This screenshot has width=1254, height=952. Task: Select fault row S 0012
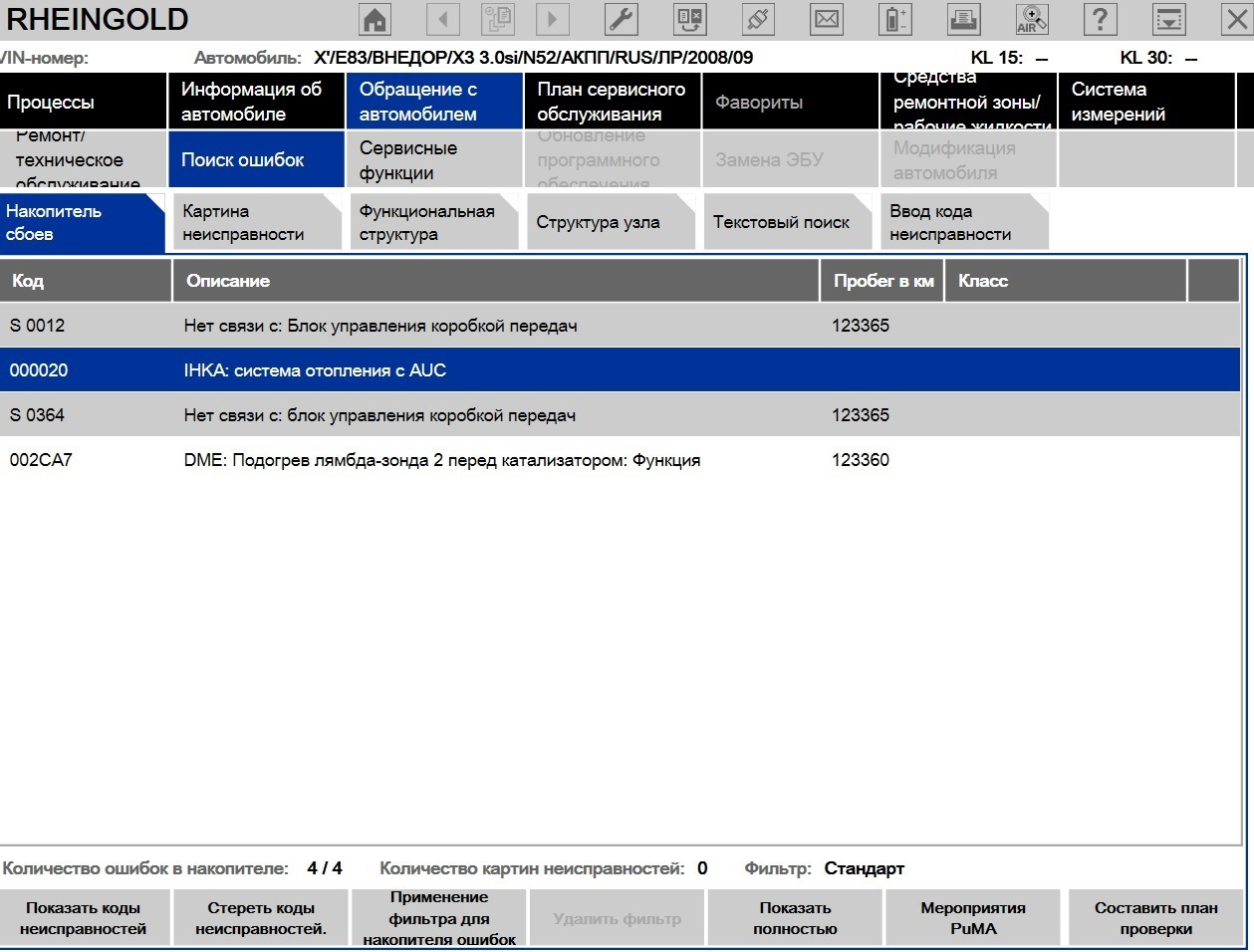[x=620, y=326]
